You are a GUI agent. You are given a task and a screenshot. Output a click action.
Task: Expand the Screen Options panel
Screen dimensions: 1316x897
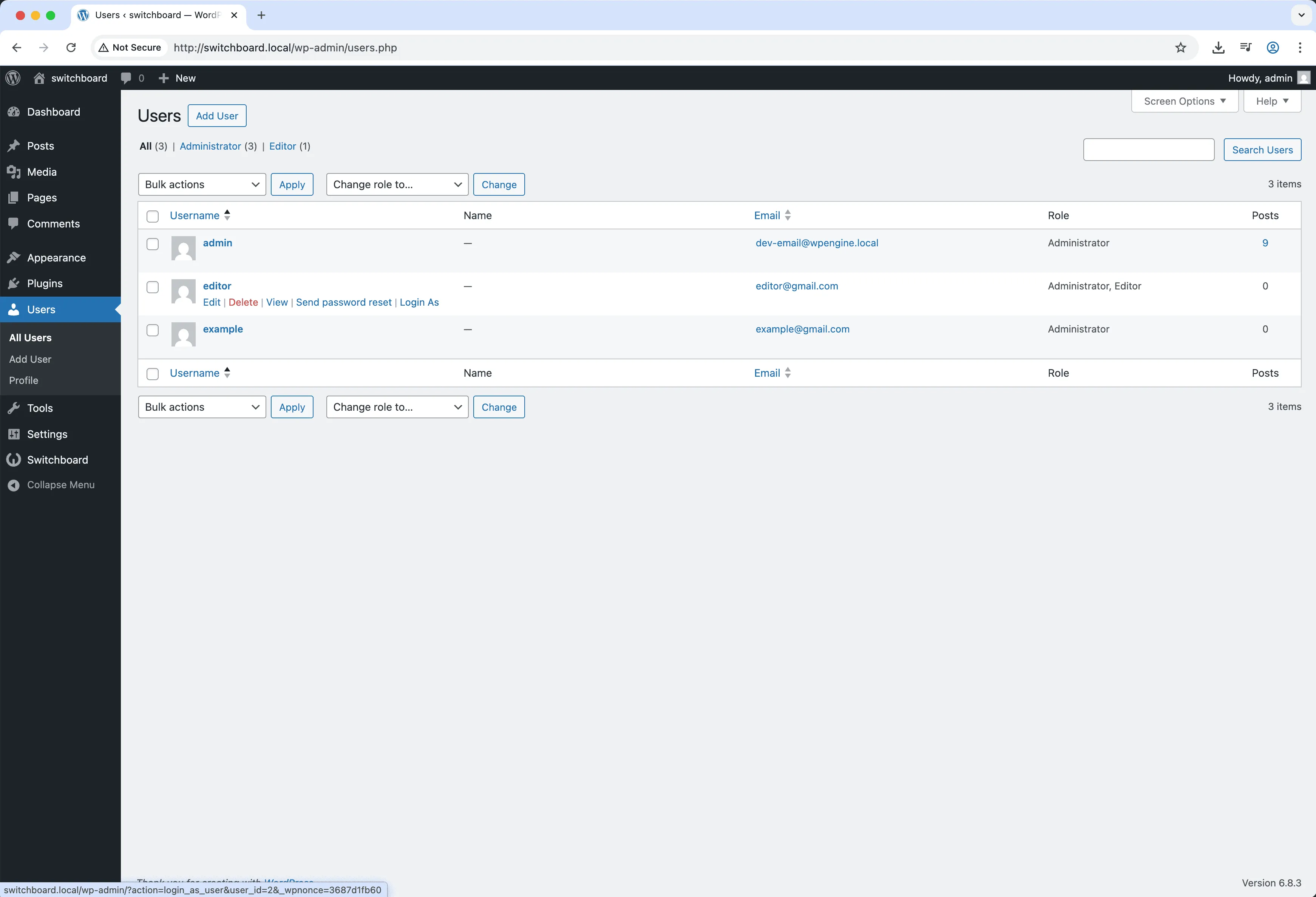pos(1184,101)
